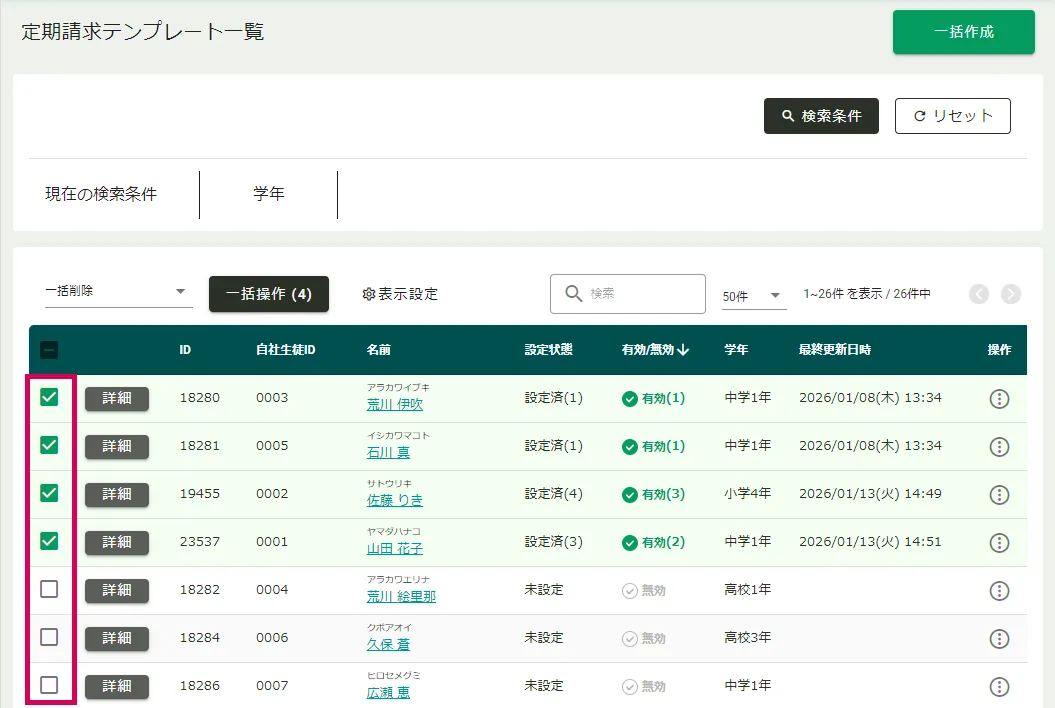Click the green 一括作成 button
The height and width of the screenshot is (708, 1055).
pos(963,32)
